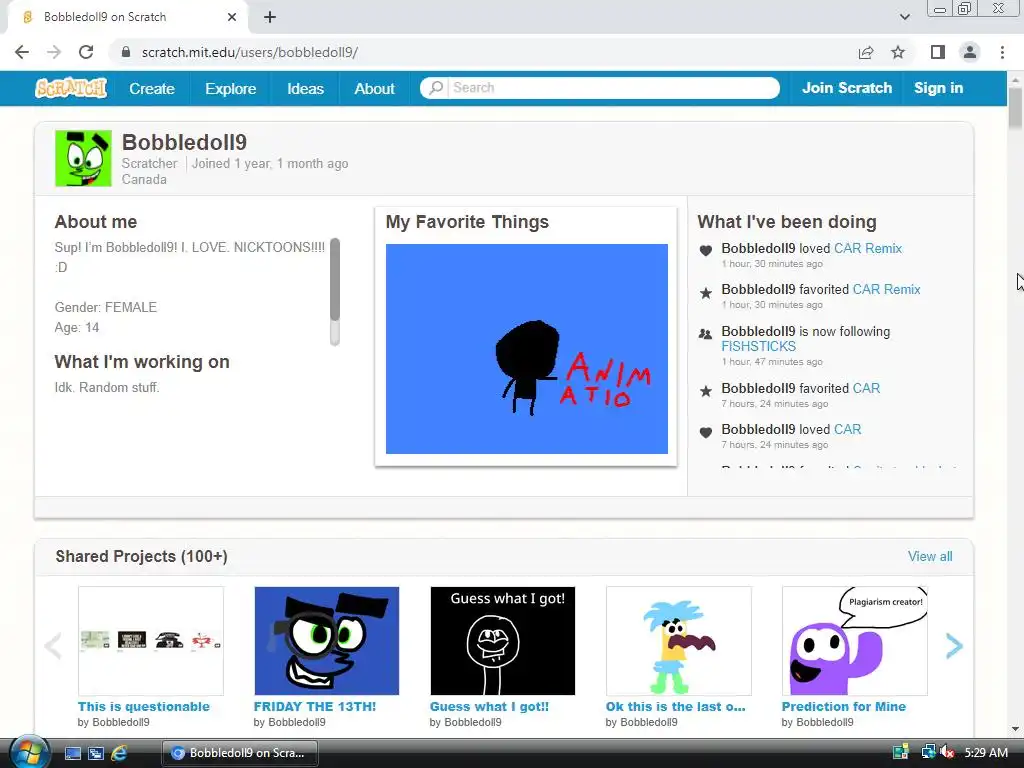This screenshot has height=768, width=1024.
Task: Reload the page with refresh icon
Action: point(86,52)
